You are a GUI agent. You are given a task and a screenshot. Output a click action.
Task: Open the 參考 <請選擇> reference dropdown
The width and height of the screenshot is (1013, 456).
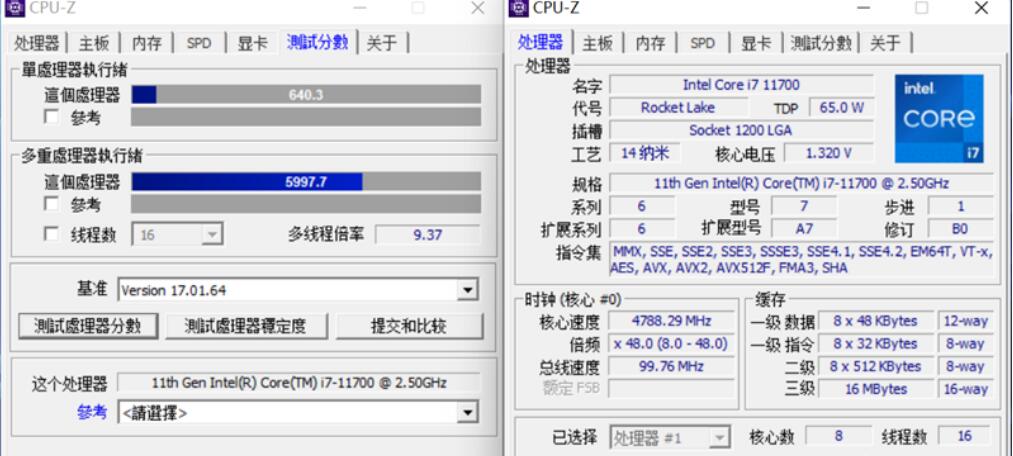[298, 412]
